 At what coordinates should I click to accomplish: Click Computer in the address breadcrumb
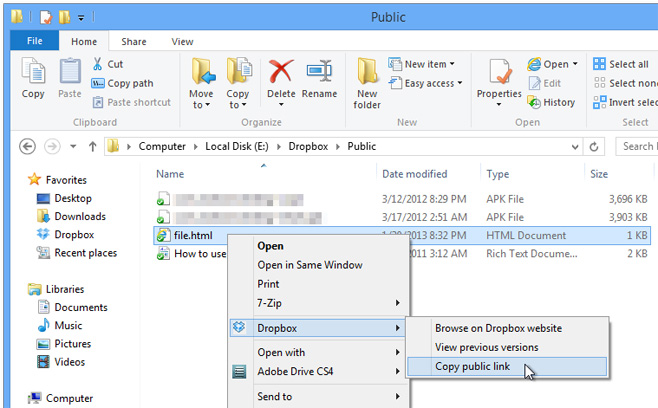pos(162,146)
